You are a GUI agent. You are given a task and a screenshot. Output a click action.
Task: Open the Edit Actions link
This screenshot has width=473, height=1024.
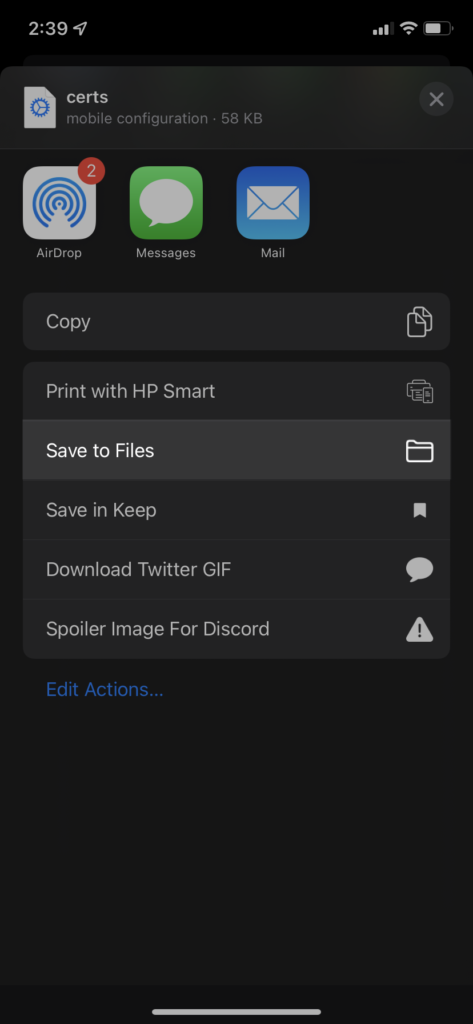point(105,690)
